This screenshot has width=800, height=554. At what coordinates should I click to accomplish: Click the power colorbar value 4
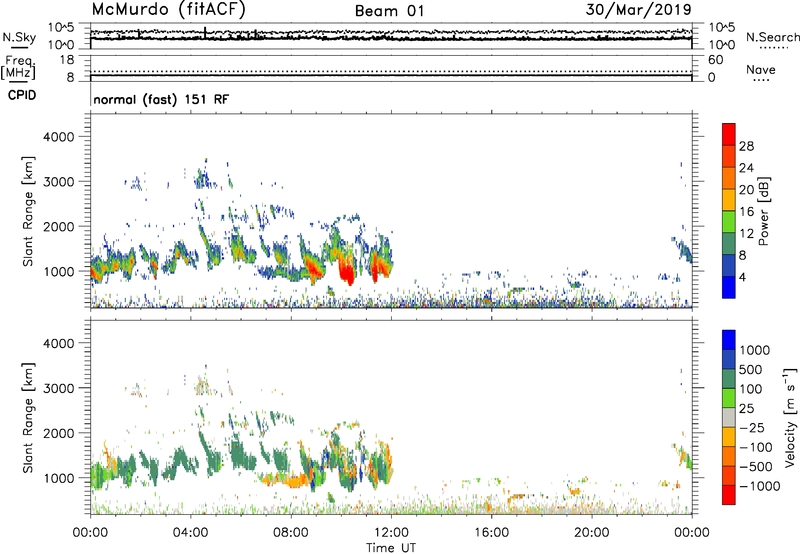742,278
